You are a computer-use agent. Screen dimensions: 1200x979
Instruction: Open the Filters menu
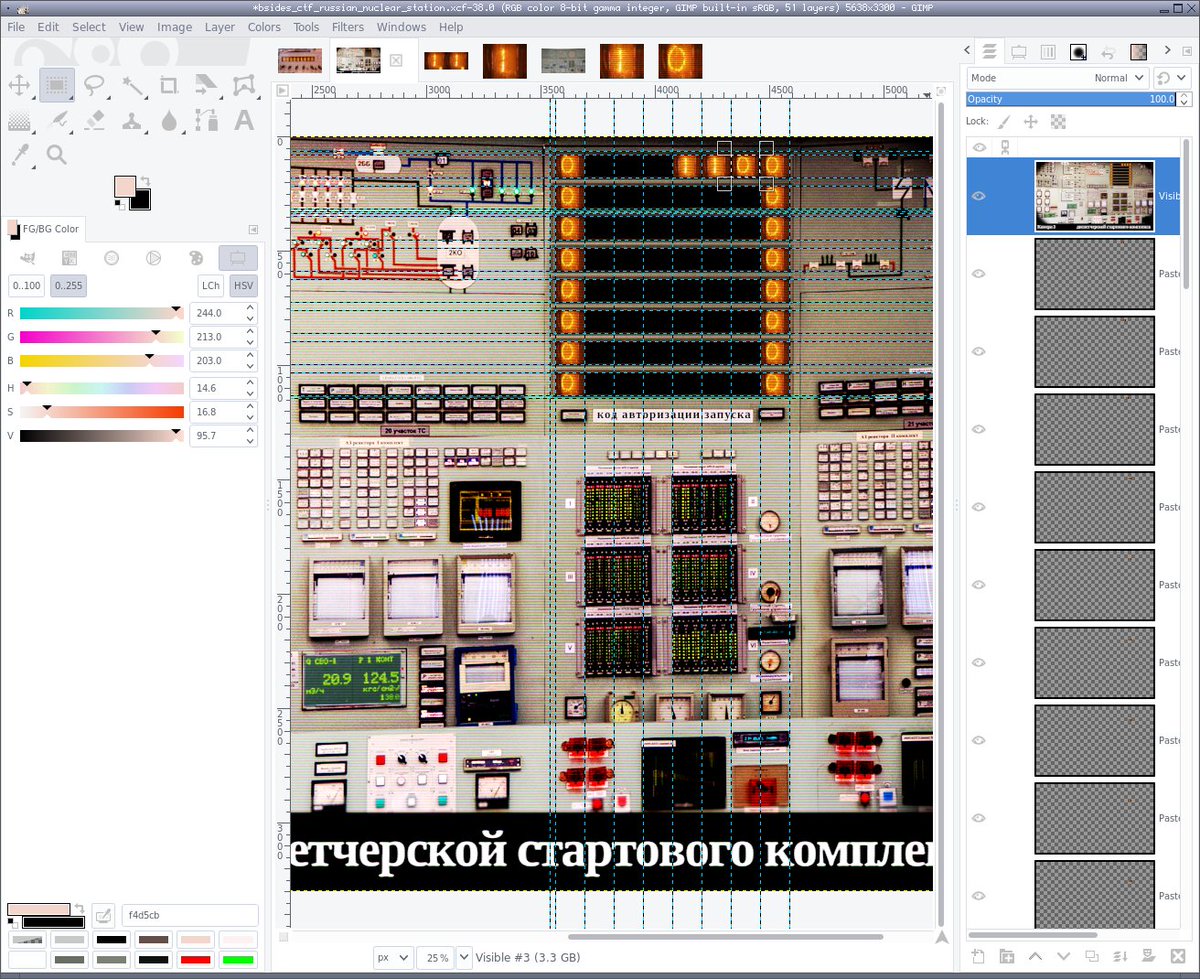coord(348,27)
